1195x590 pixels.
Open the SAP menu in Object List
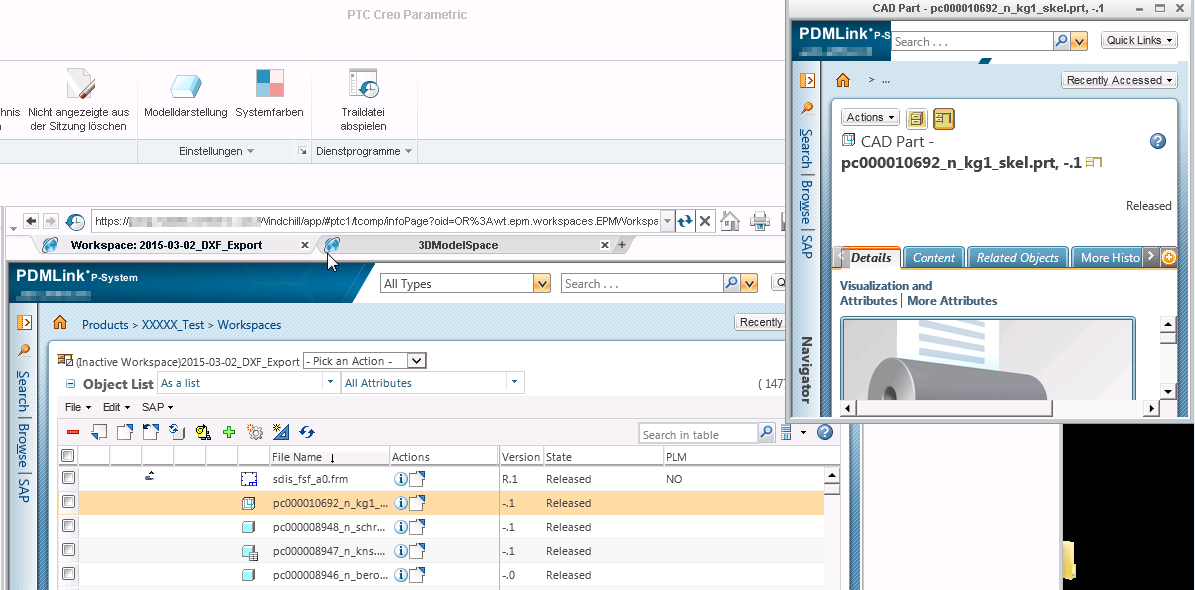[x=158, y=407]
